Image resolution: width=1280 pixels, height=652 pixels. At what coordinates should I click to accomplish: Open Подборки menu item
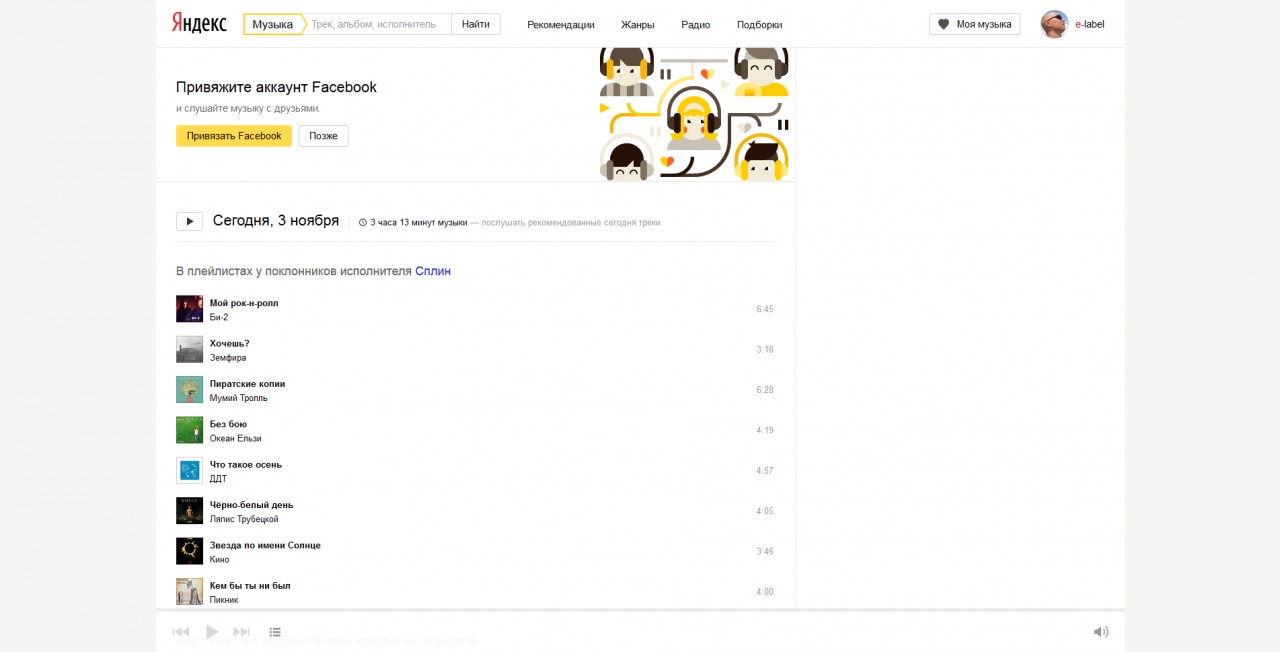760,25
